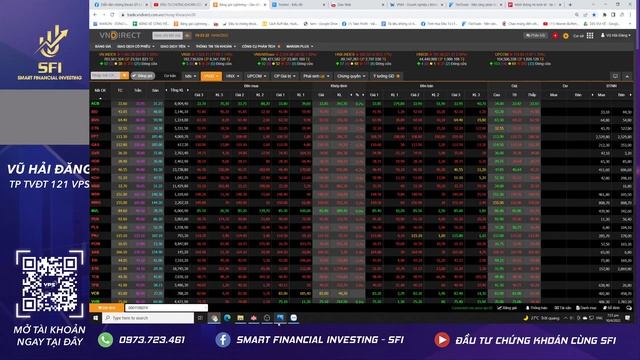Image resolution: width=640 pixels, height=360 pixels.
Task: Open Thông báo in bottom bar
Action: point(537,308)
